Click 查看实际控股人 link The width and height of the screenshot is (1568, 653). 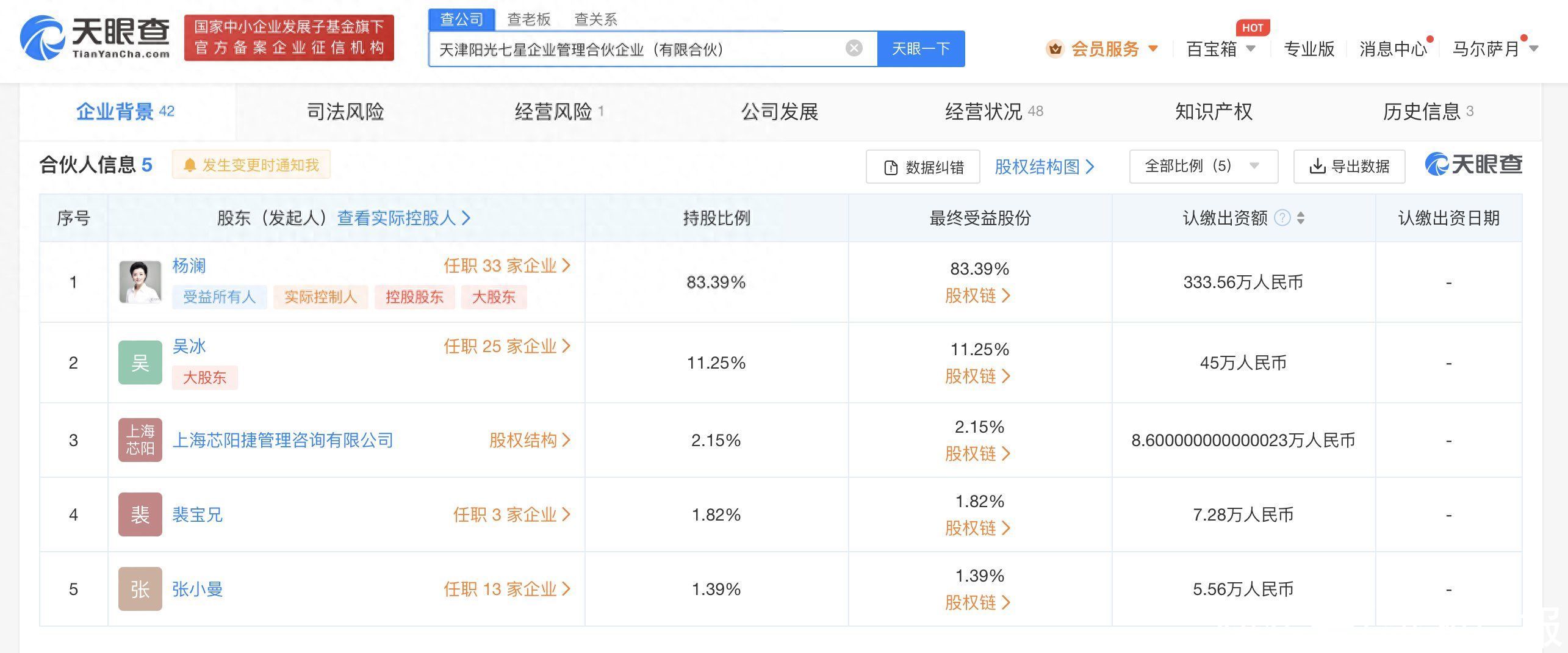[404, 218]
